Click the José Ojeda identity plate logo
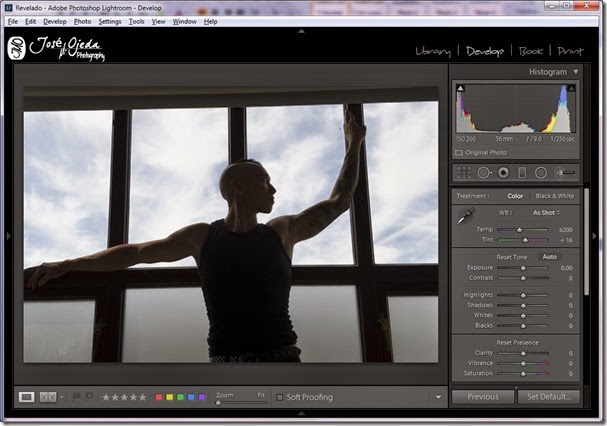607x426 pixels. [56, 48]
